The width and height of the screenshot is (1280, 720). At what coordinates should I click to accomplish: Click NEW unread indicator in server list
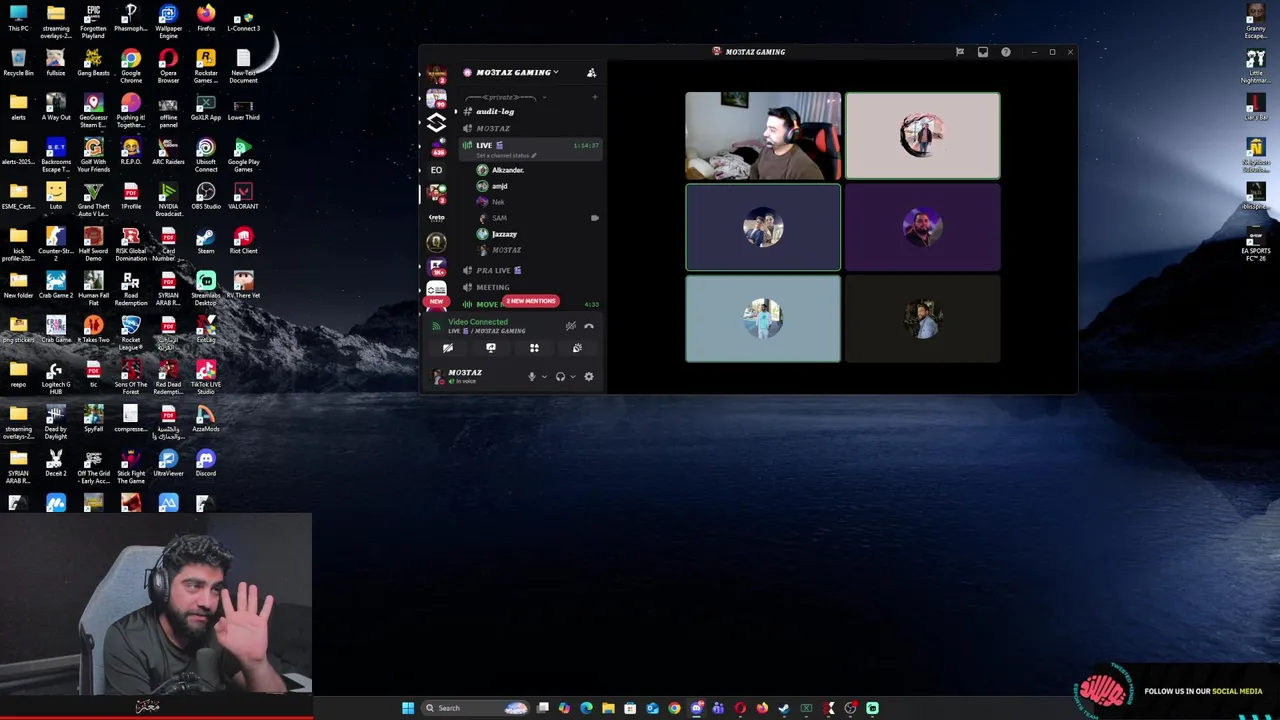pos(436,301)
